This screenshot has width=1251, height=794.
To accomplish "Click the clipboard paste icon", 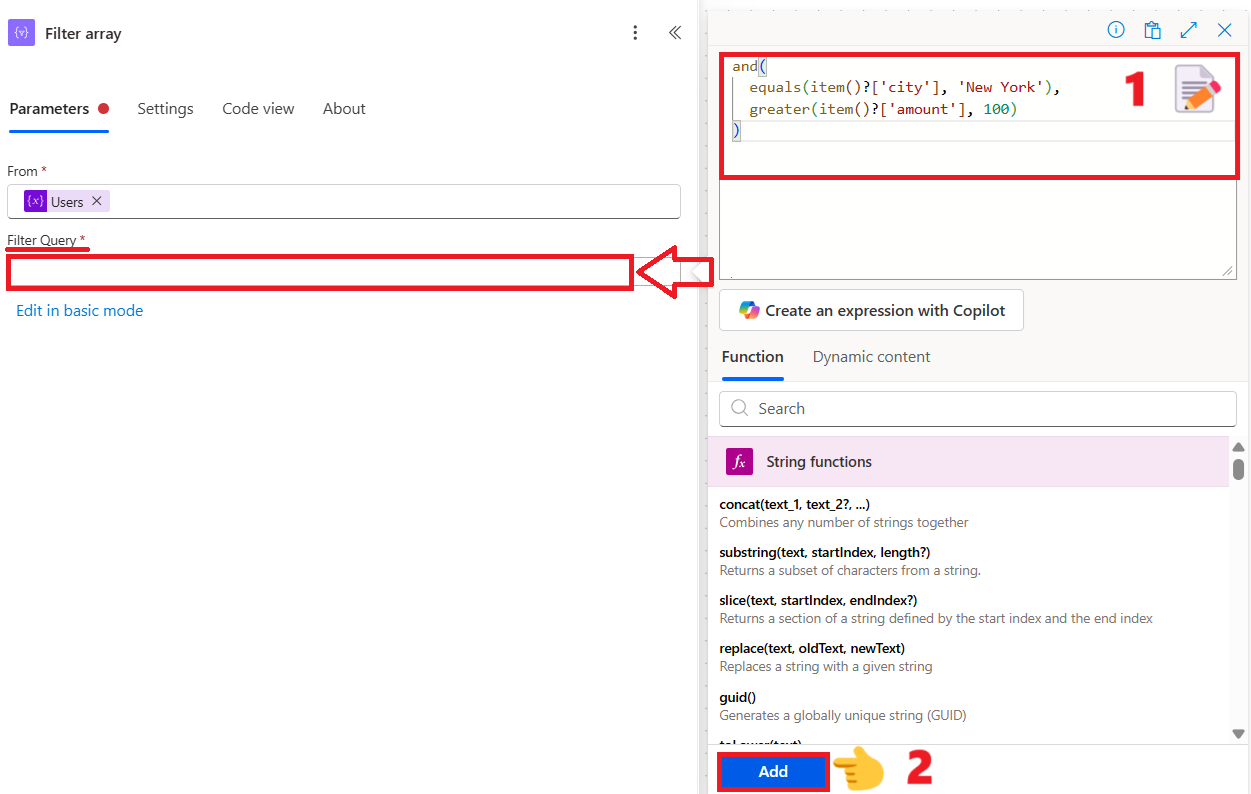I will [x=1152, y=30].
